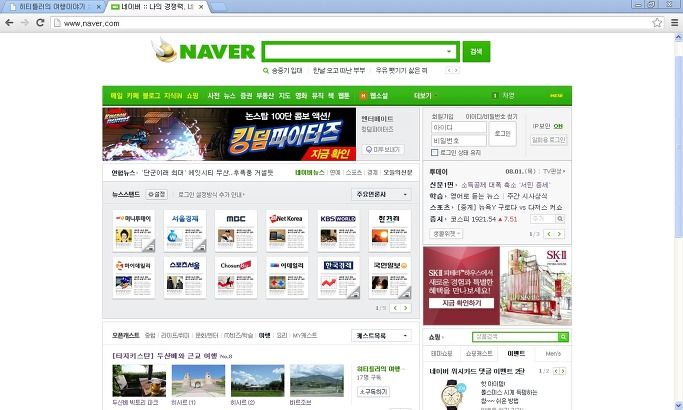Open the MBC newsstand tile

tap(236, 231)
